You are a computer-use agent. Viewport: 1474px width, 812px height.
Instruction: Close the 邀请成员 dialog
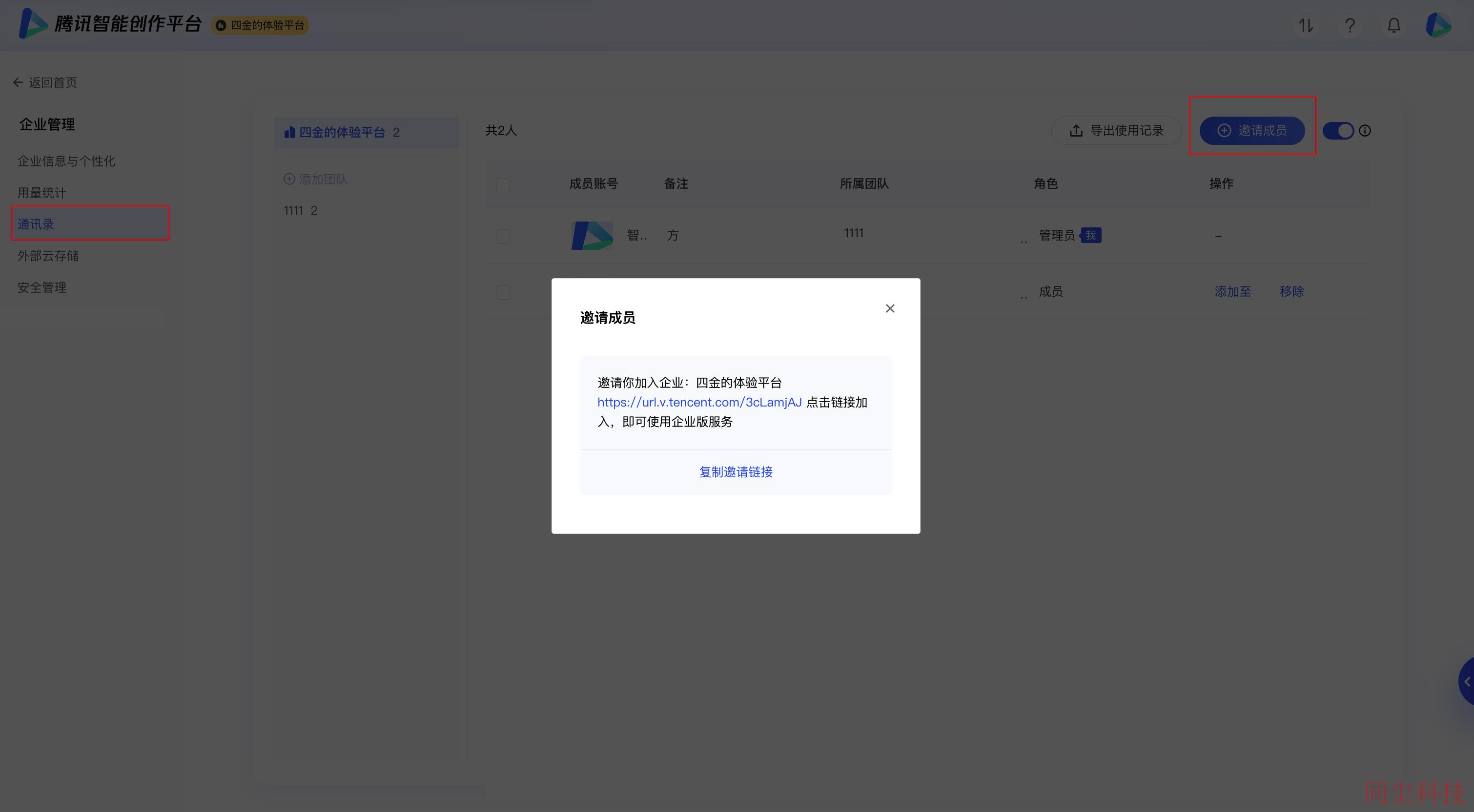tap(890, 308)
